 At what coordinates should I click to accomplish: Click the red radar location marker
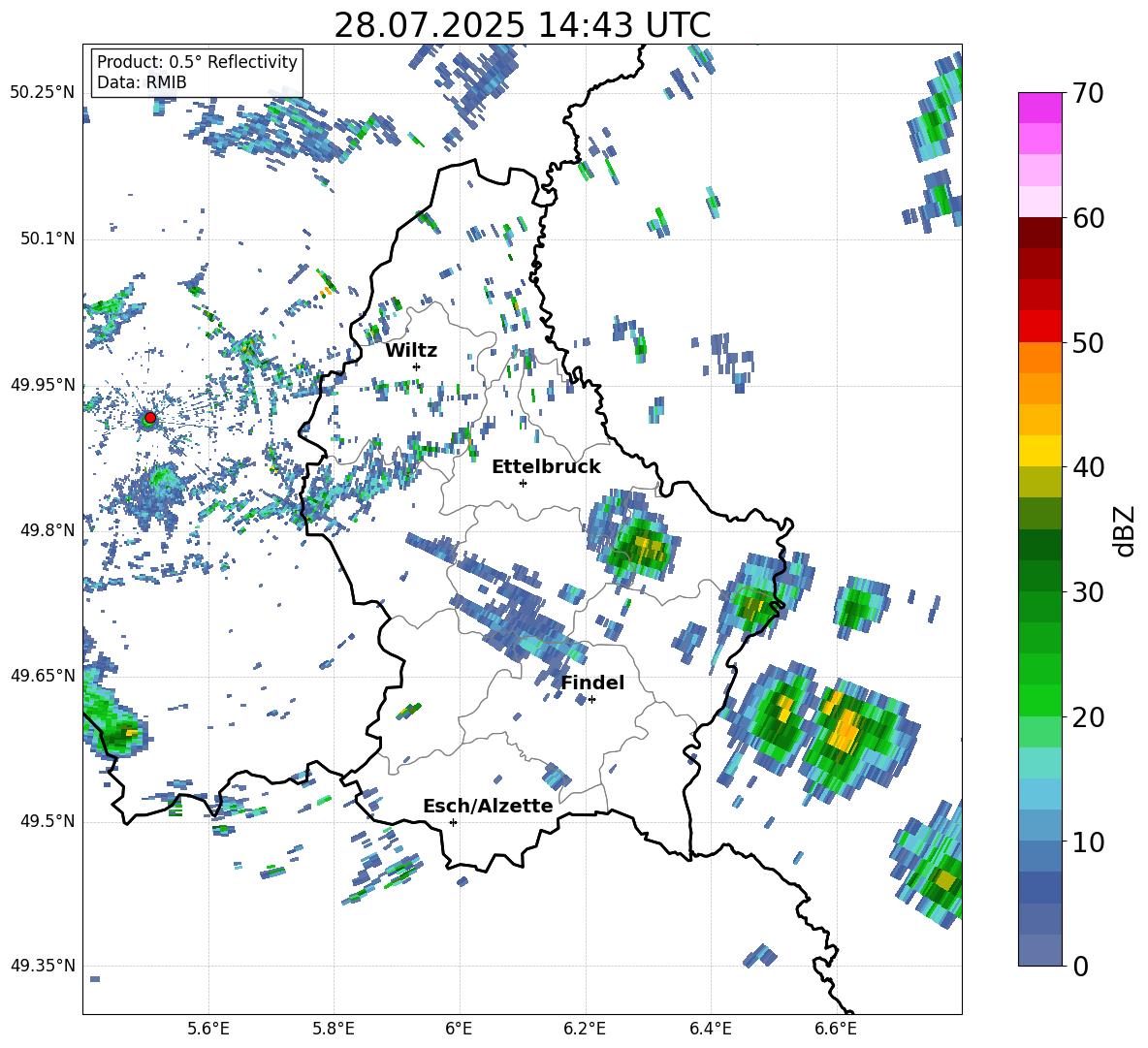(150, 418)
